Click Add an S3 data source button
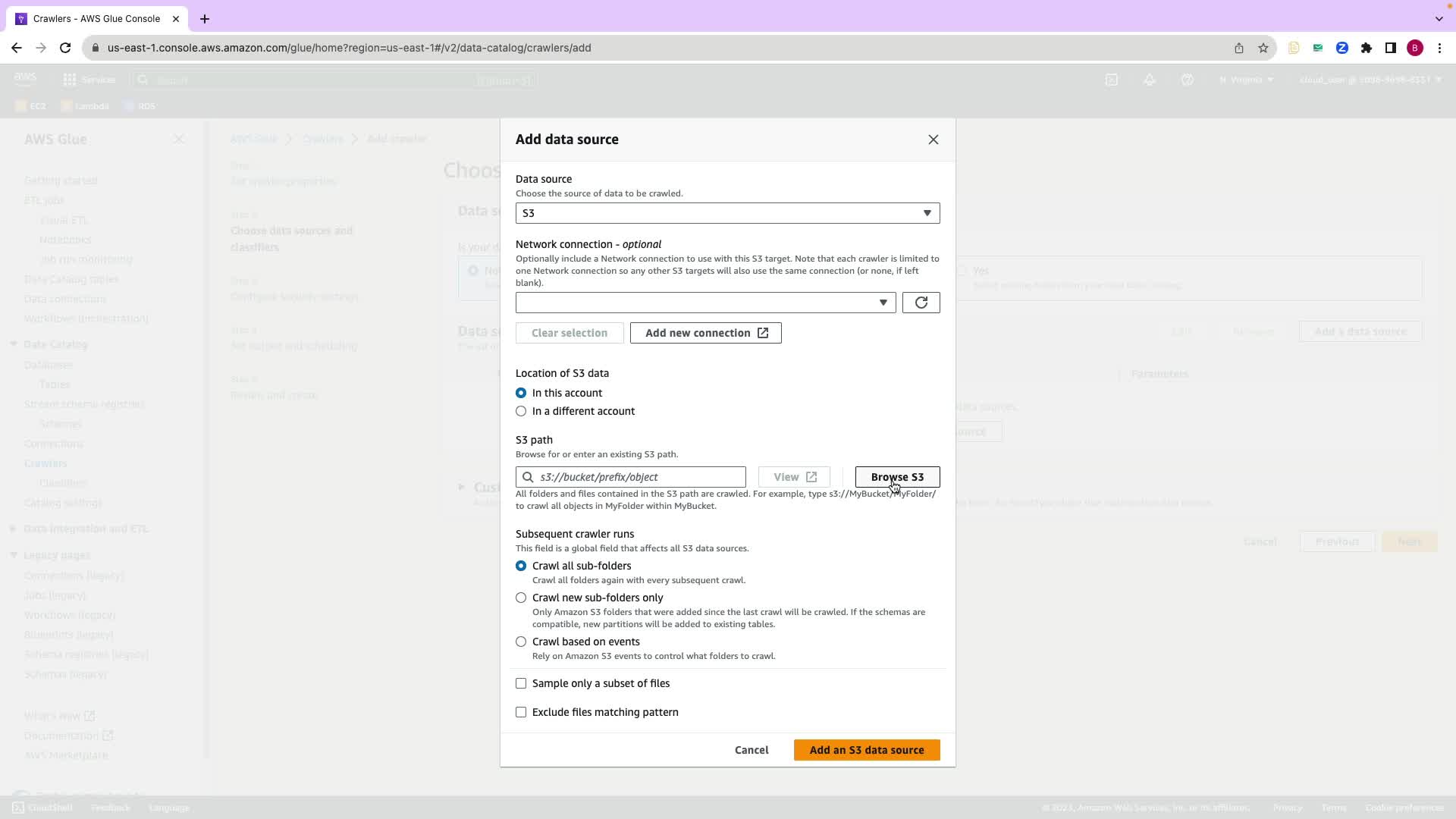Viewport: 1456px width, 819px height. [866, 750]
